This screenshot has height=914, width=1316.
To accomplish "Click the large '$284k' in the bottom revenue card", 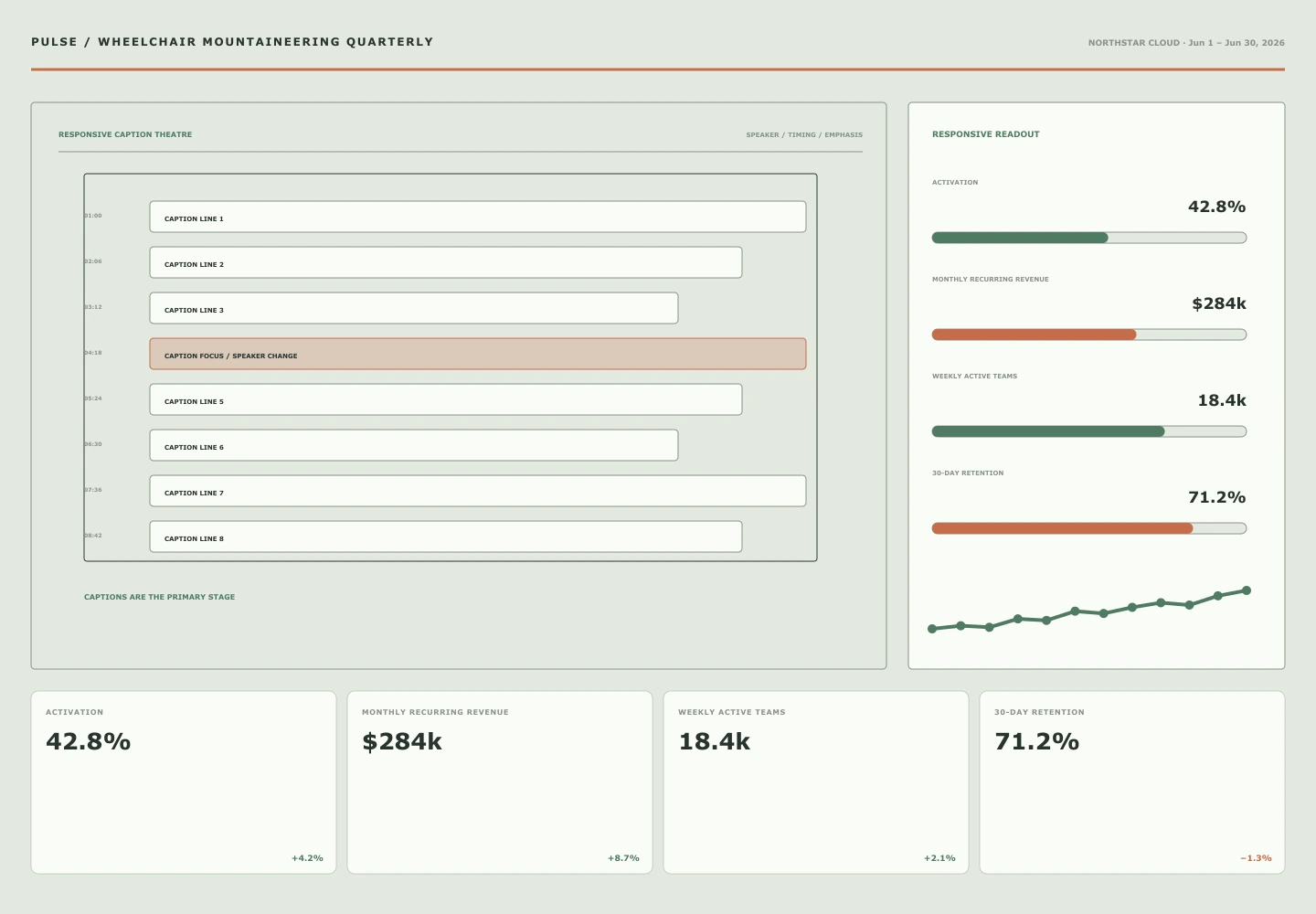I will [x=402, y=741].
